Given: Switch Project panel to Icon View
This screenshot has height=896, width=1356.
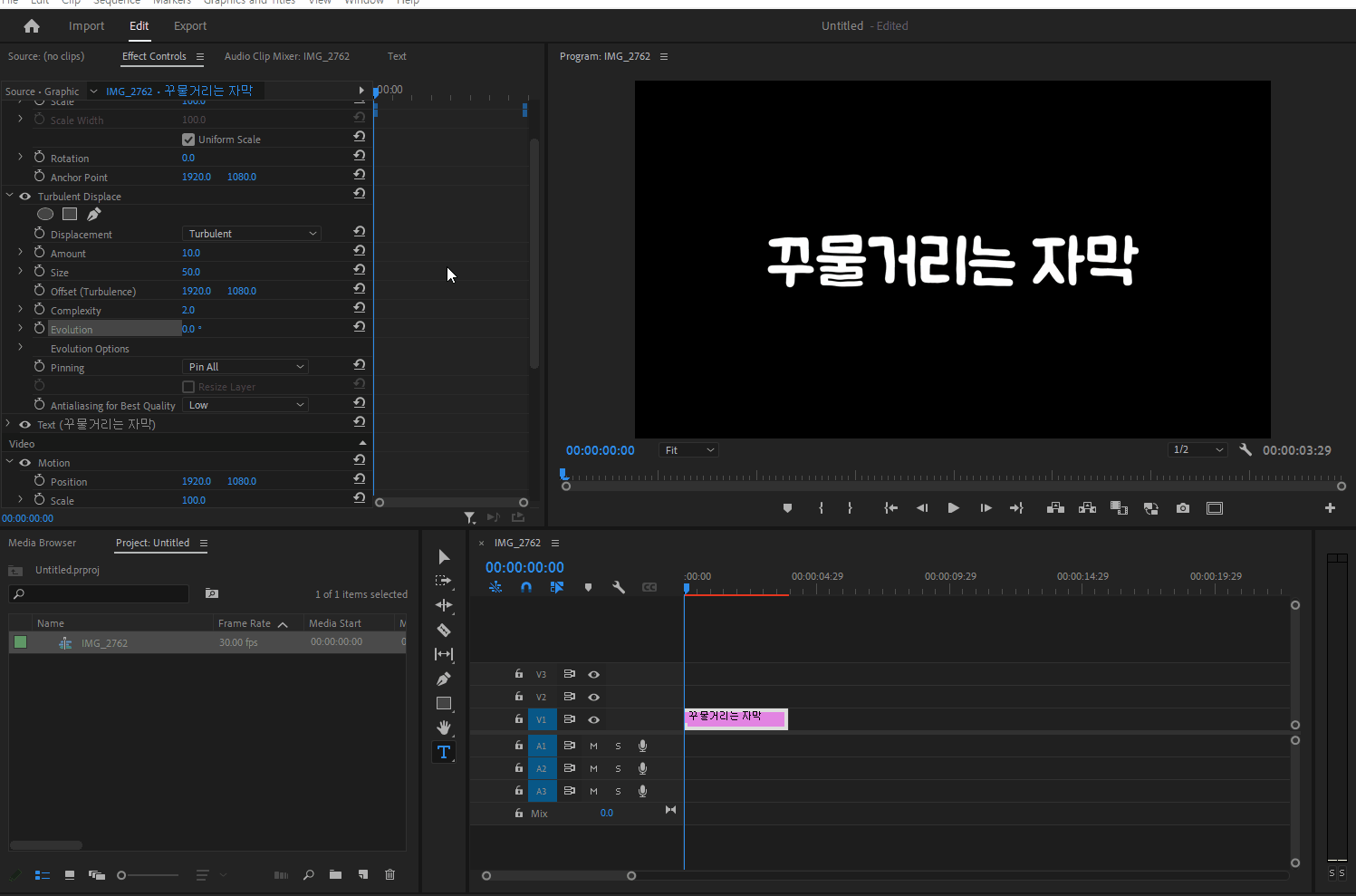Looking at the screenshot, I should click(70, 875).
